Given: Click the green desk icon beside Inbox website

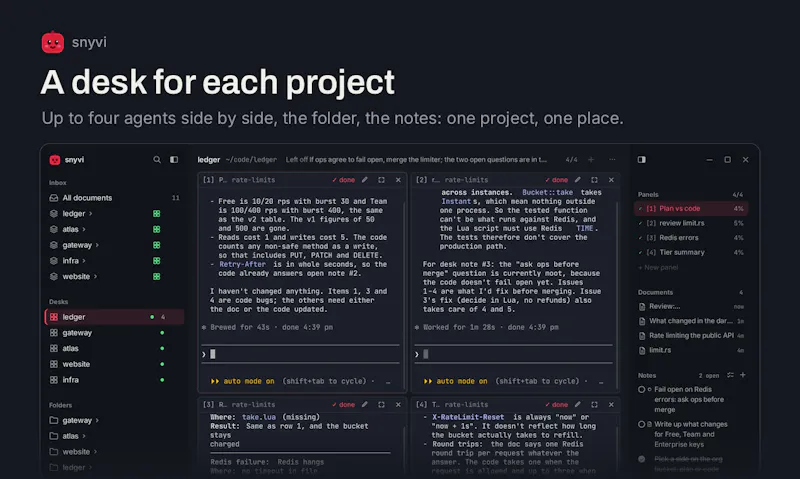Looking at the screenshot, I should tap(157, 276).
